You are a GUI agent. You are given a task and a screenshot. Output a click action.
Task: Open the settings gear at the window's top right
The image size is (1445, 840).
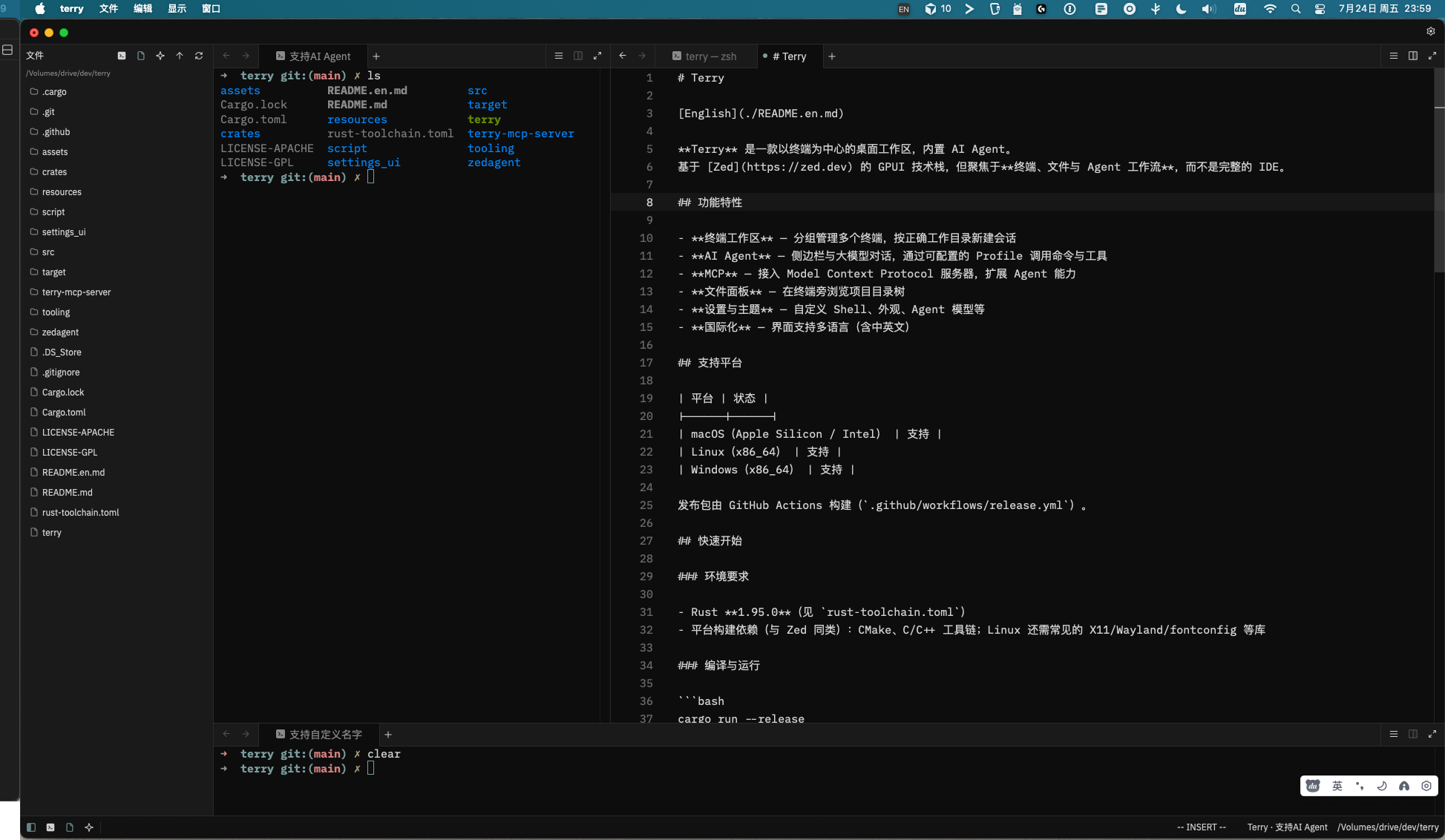click(1431, 31)
